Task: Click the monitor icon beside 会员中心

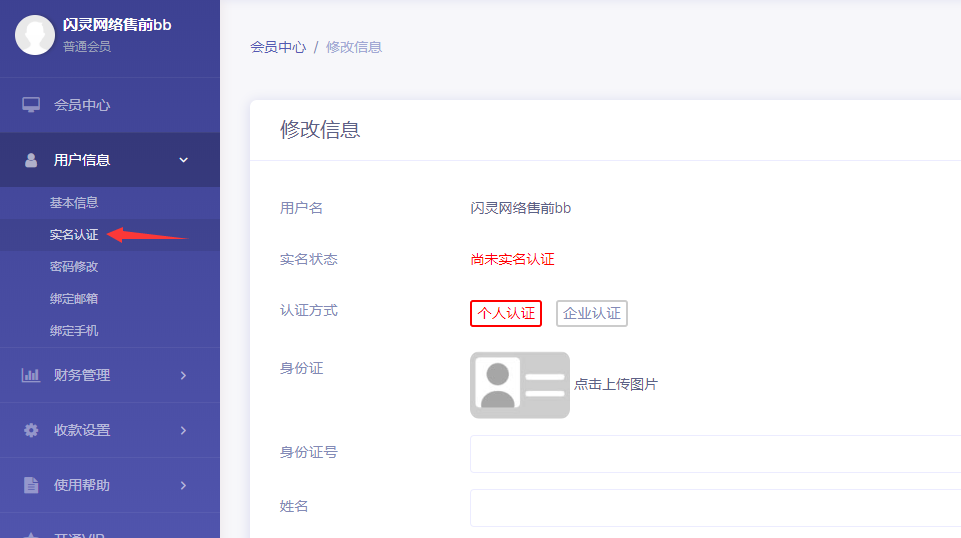Action: pos(31,105)
